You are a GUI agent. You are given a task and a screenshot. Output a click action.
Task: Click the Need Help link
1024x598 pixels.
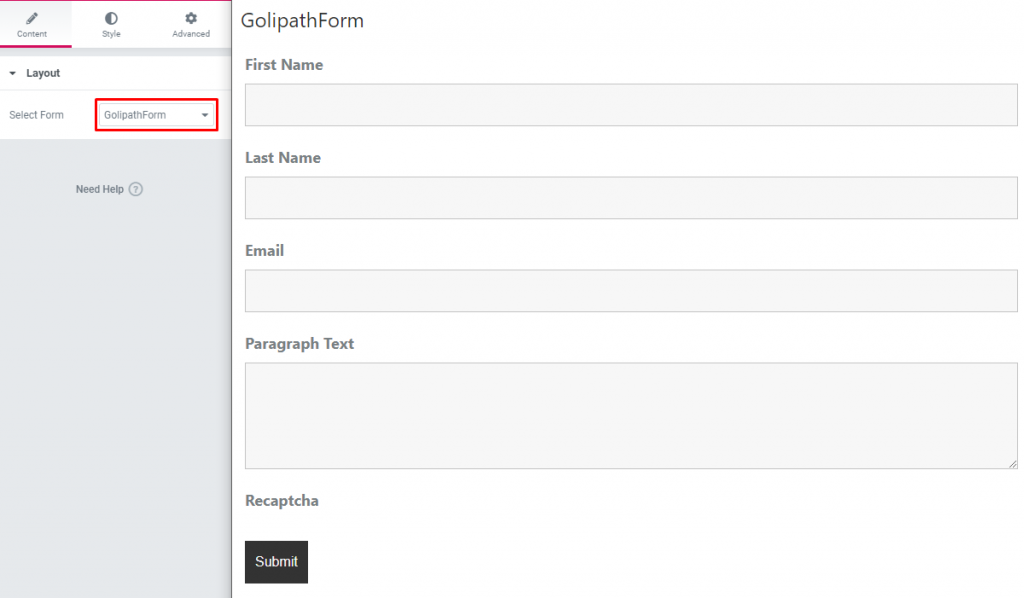tap(99, 189)
